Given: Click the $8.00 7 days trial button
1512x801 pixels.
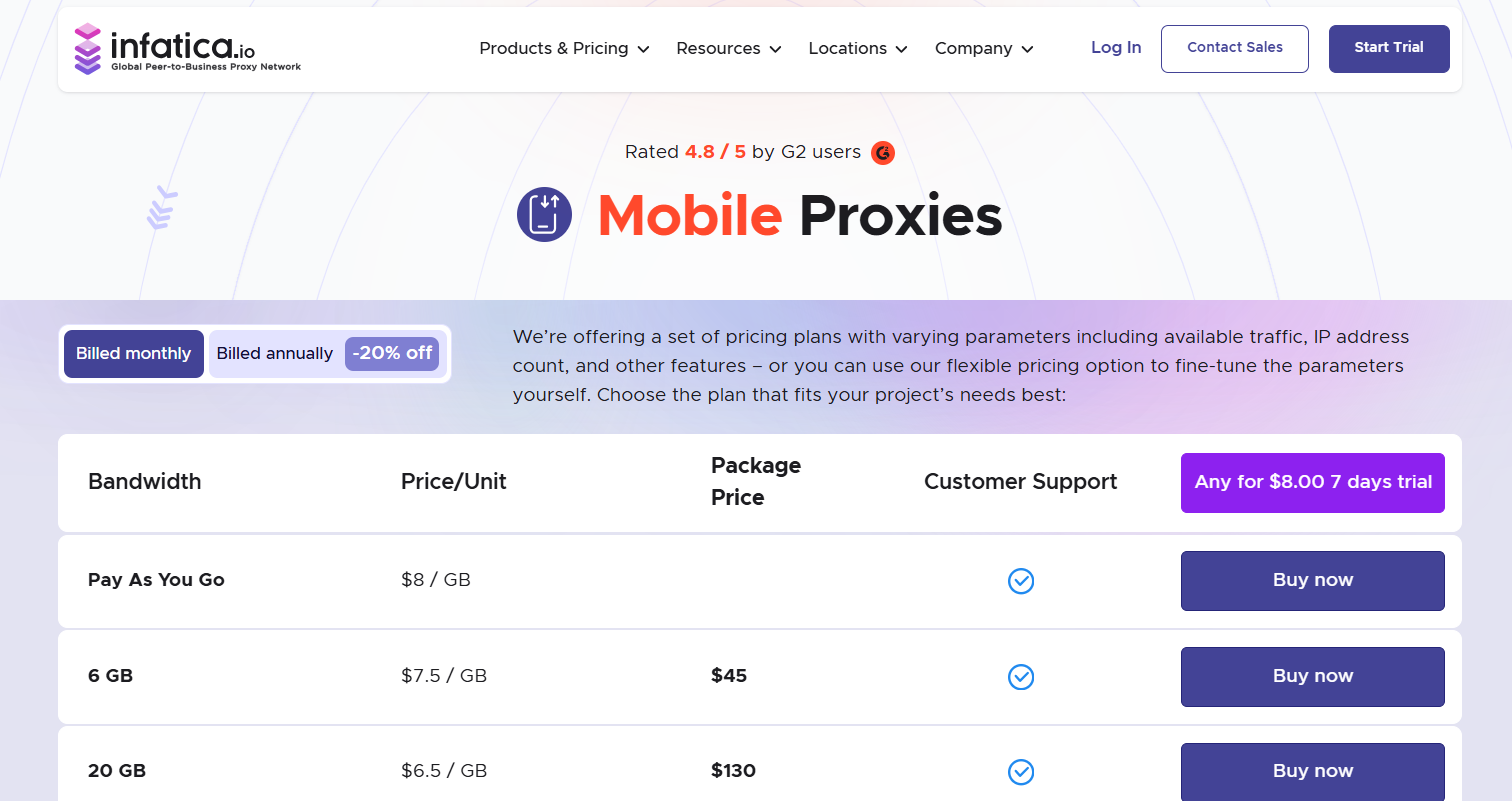Looking at the screenshot, I should (1312, 483).
